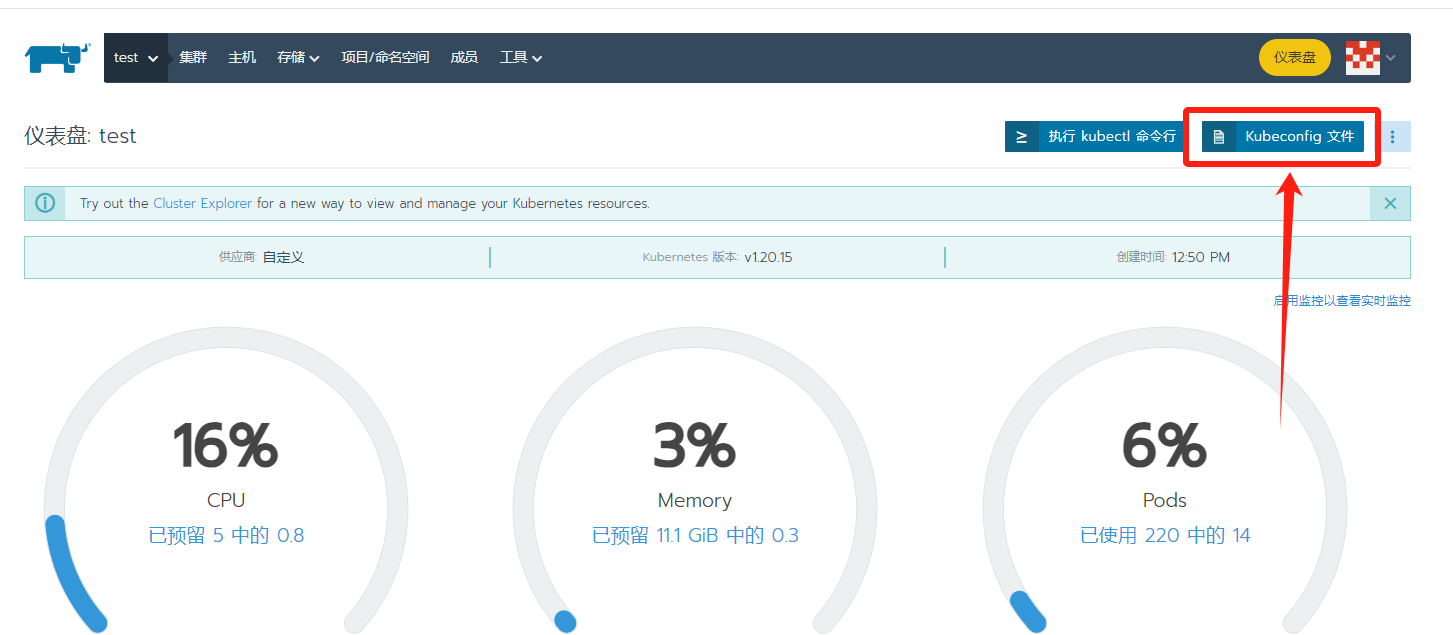Open the 工具 dropdown menu
This screenshot has width=1453, height=635.
click(521, 58)
